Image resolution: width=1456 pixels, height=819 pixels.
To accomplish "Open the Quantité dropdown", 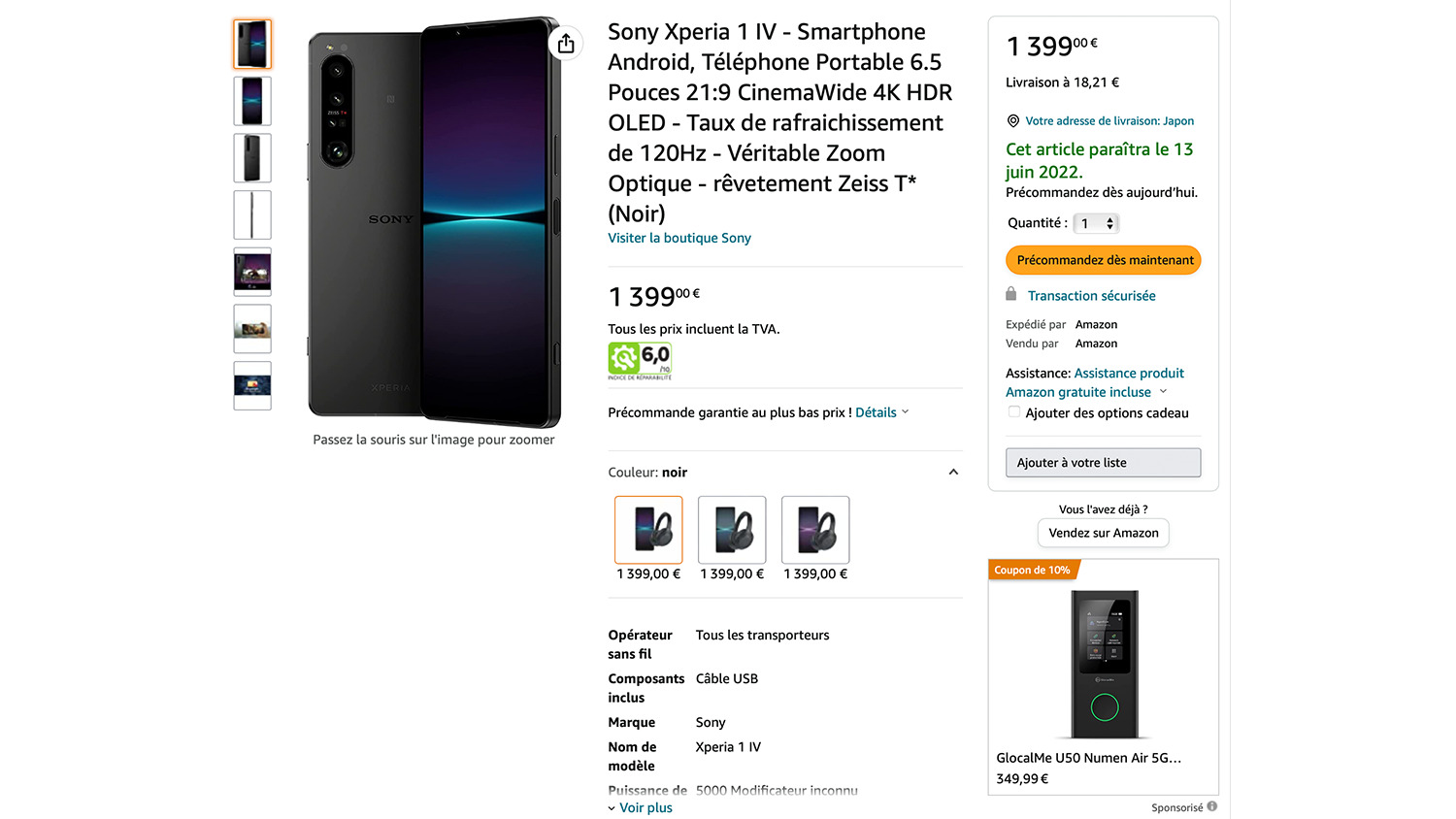I will [1097, 223].
